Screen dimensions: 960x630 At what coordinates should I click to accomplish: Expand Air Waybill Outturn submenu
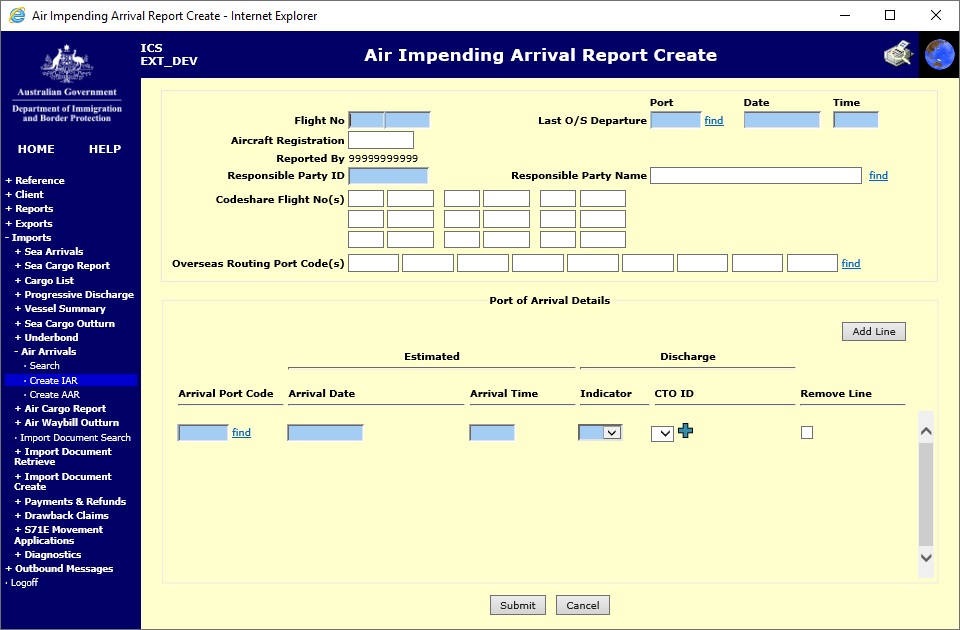pos(67,422)
